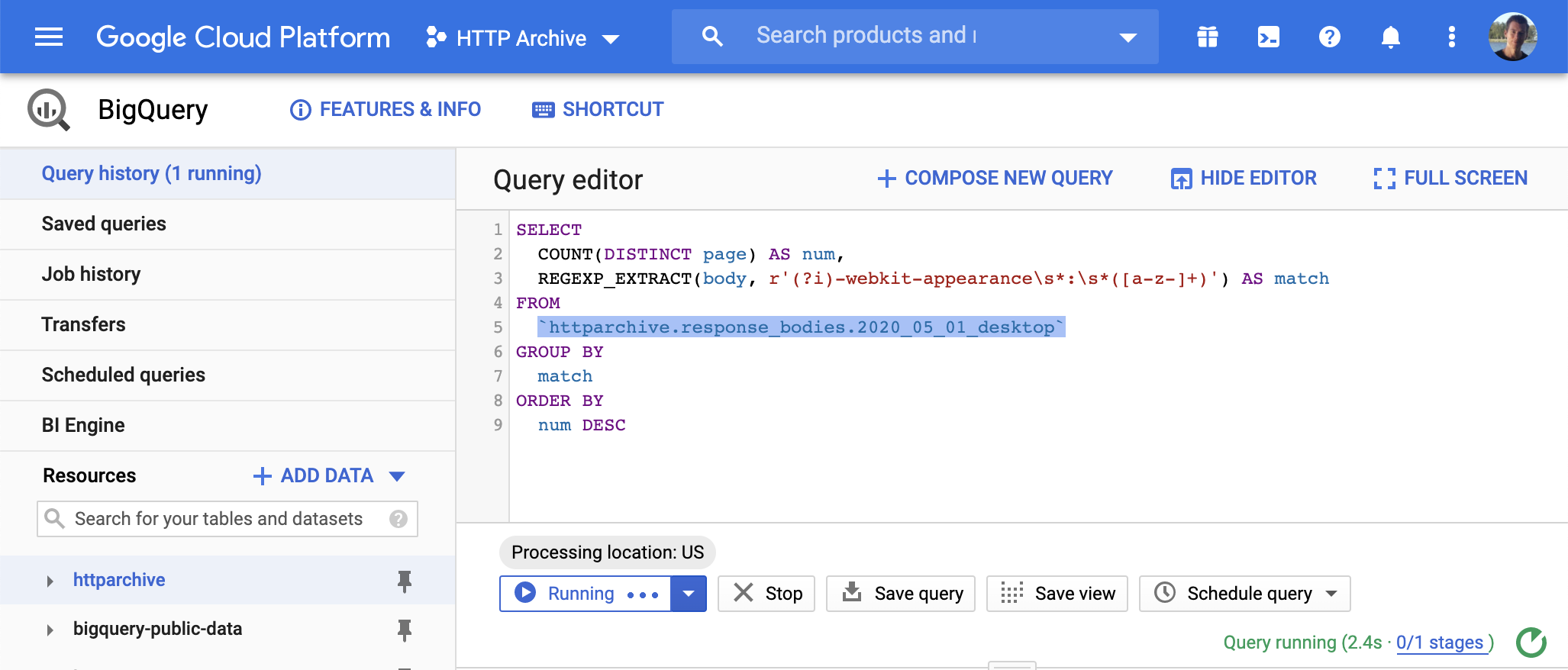Open the 0/1 stages link
The image size is (1568, 670).
point(1440,643)
